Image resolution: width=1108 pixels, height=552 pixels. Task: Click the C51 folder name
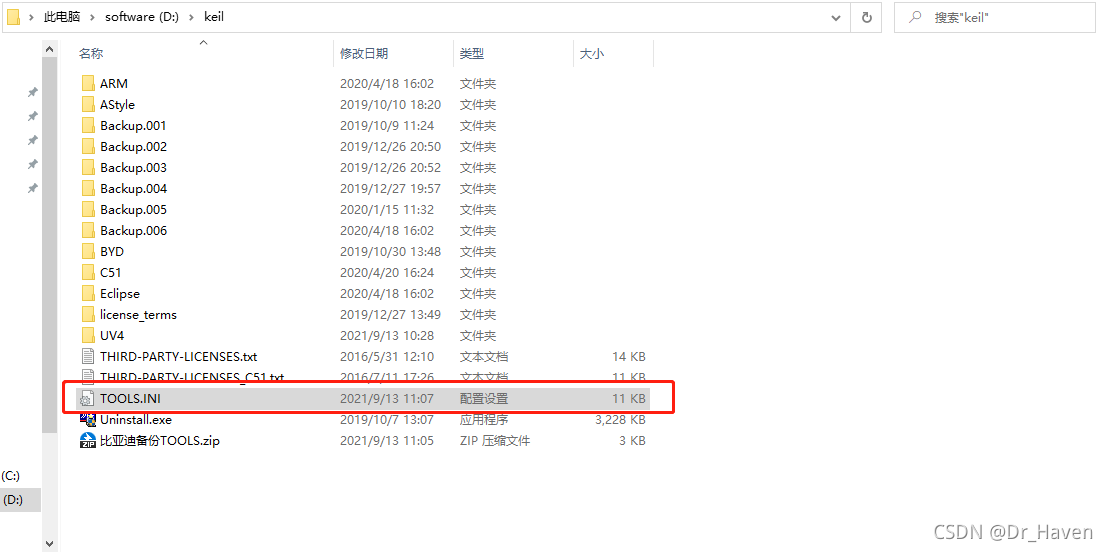(x=110, y=273)
